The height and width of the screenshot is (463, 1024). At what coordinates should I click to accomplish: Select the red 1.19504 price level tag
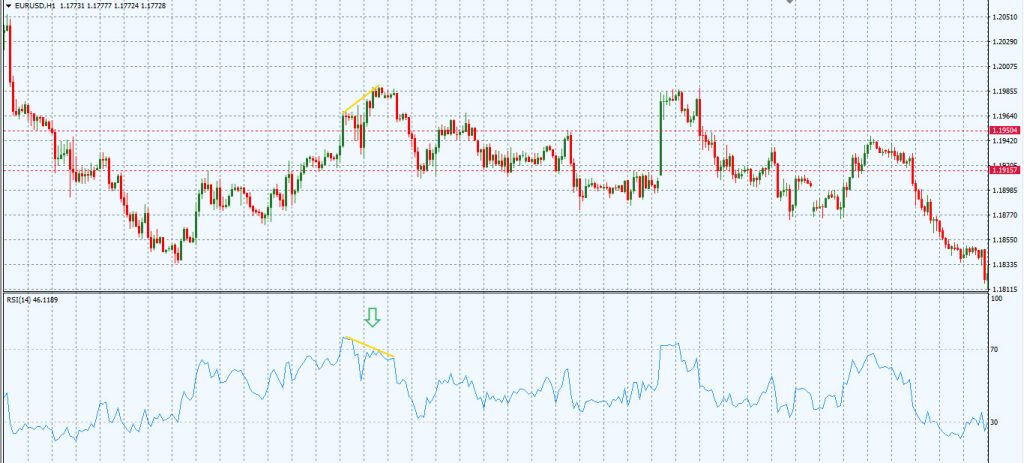click(x=1004, y=130)
